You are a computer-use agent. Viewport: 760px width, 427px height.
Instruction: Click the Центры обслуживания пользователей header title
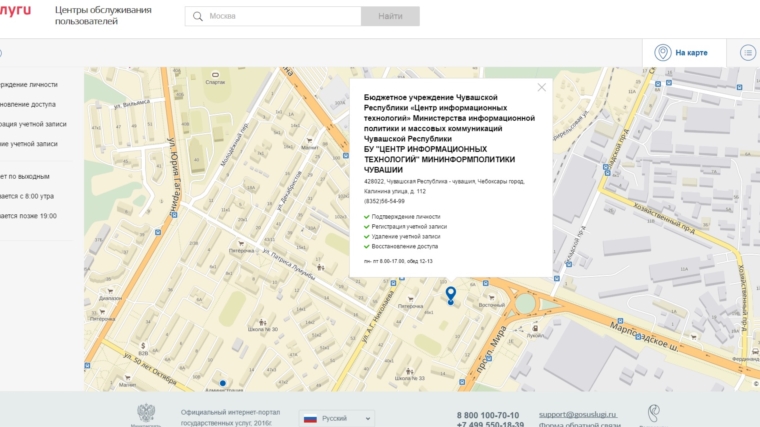[103, 16]
